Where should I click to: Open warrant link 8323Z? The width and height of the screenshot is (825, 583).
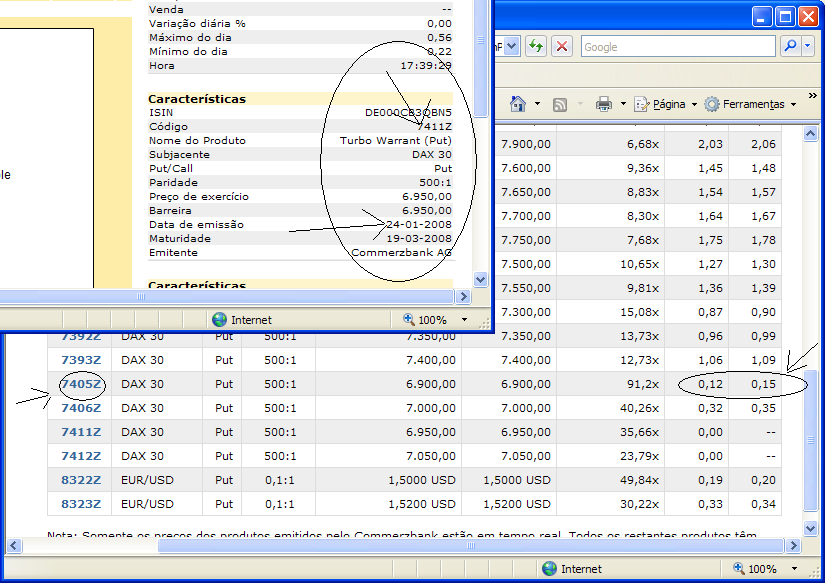[x=81, y=504]
